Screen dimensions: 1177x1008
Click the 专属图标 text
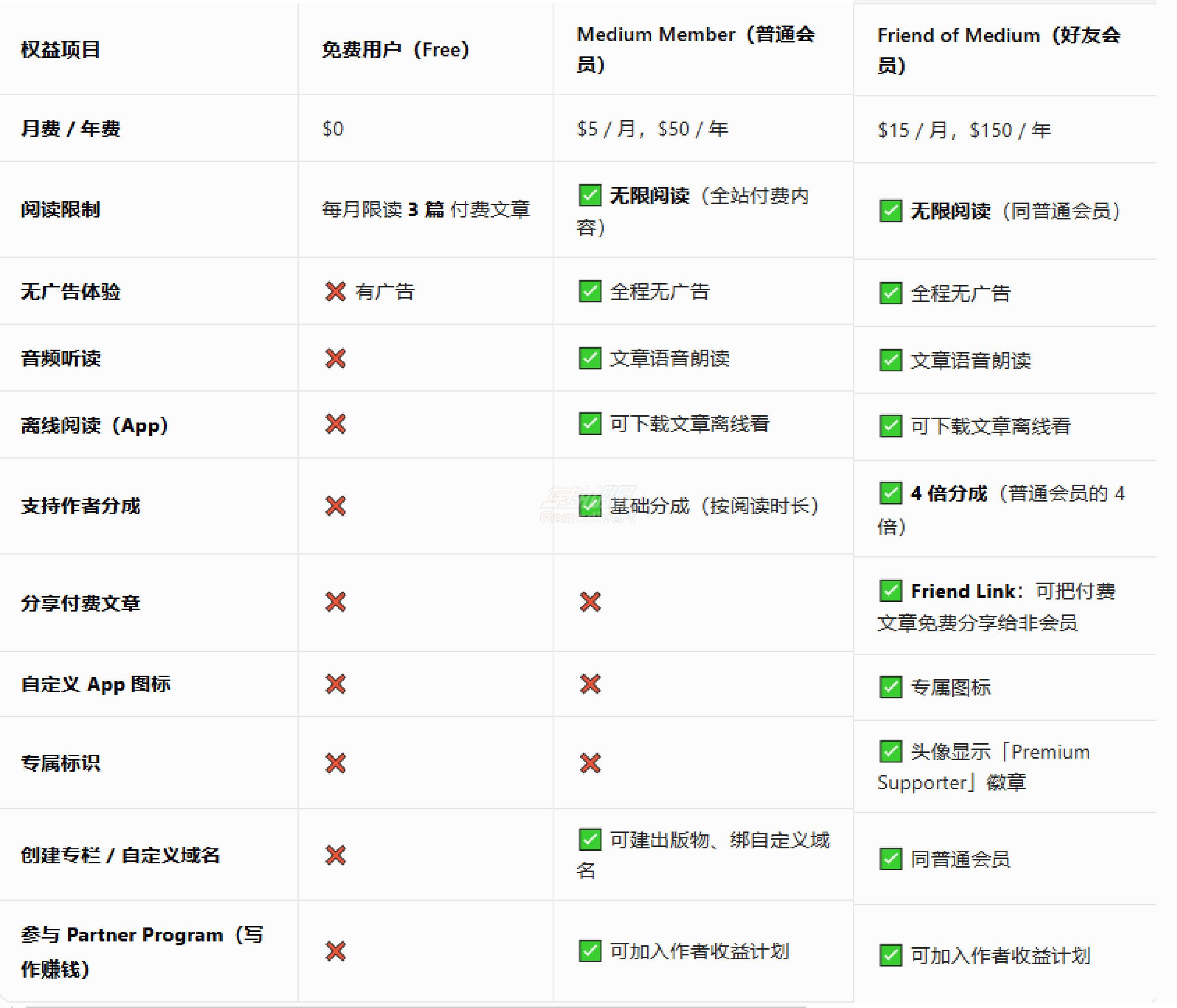951,688
